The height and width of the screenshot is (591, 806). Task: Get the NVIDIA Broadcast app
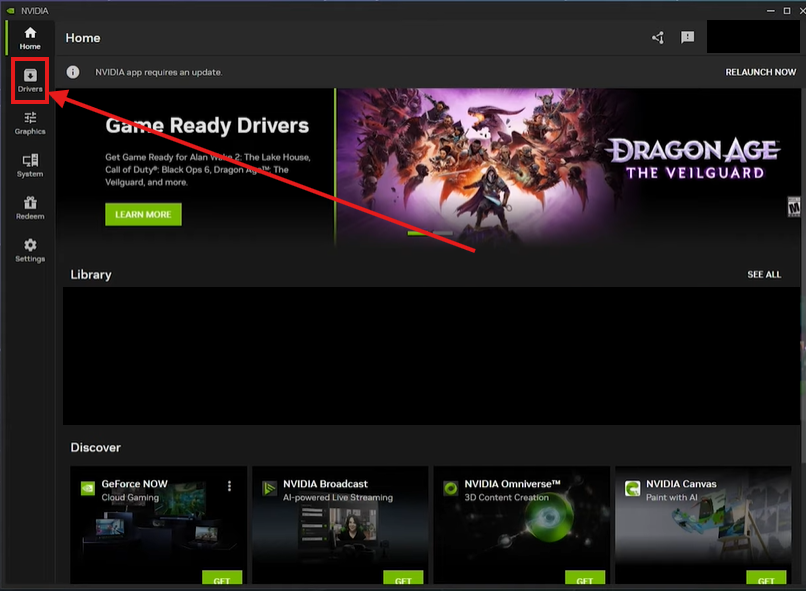pos(404,578)
